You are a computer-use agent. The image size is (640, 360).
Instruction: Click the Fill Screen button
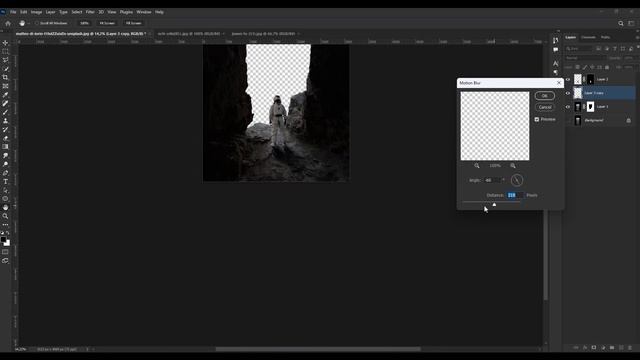pos(133,23)
